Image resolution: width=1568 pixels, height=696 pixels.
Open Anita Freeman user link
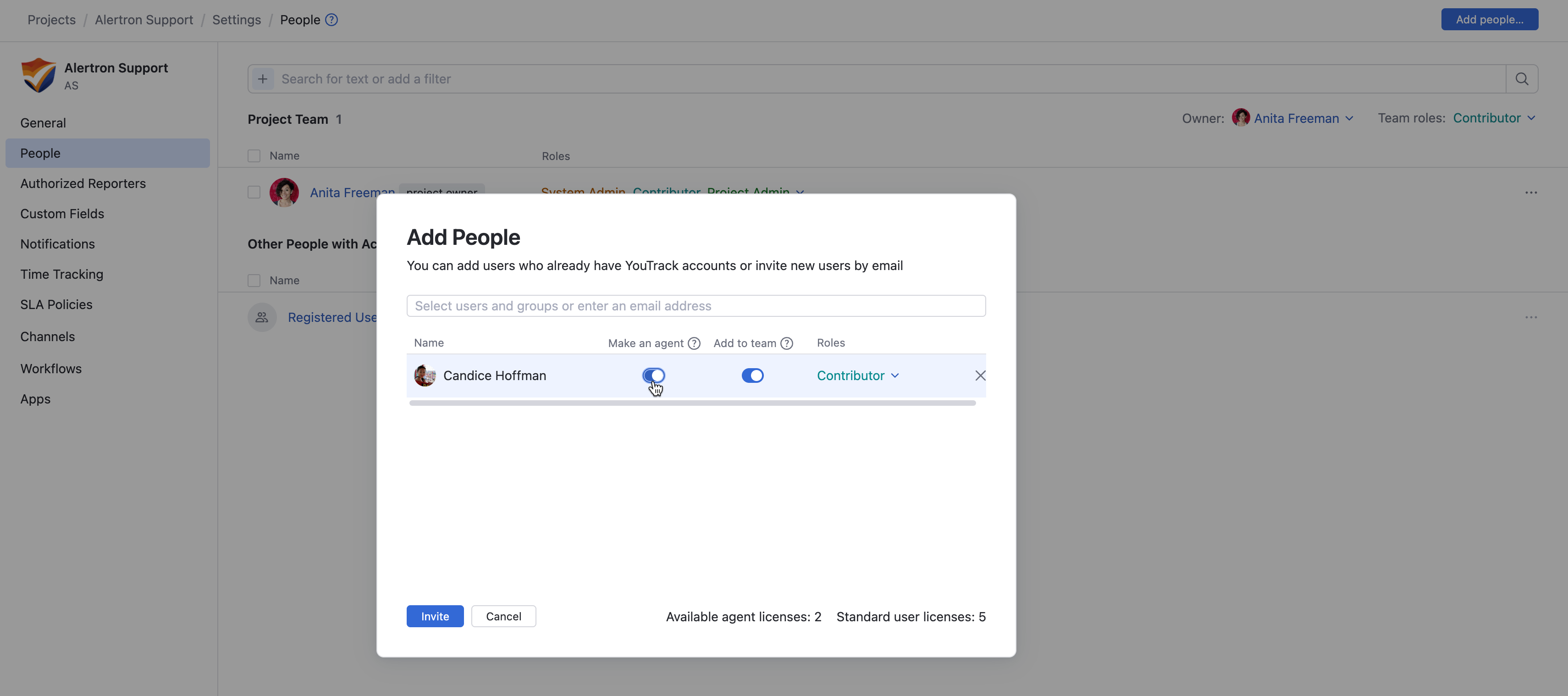click(x=353, y=193)
